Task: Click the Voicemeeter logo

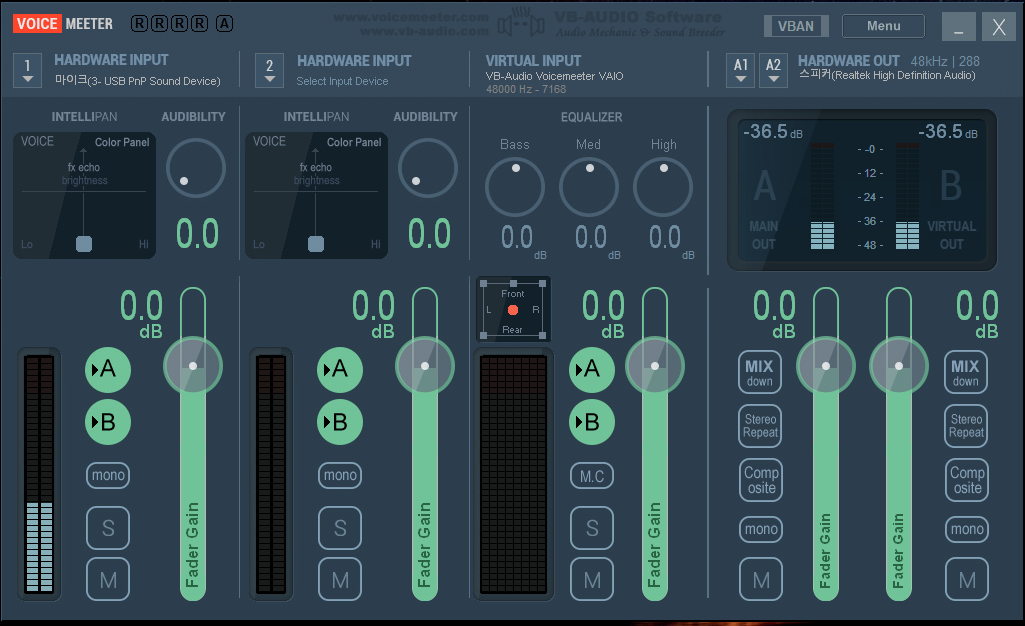Action: coord(63,24)
